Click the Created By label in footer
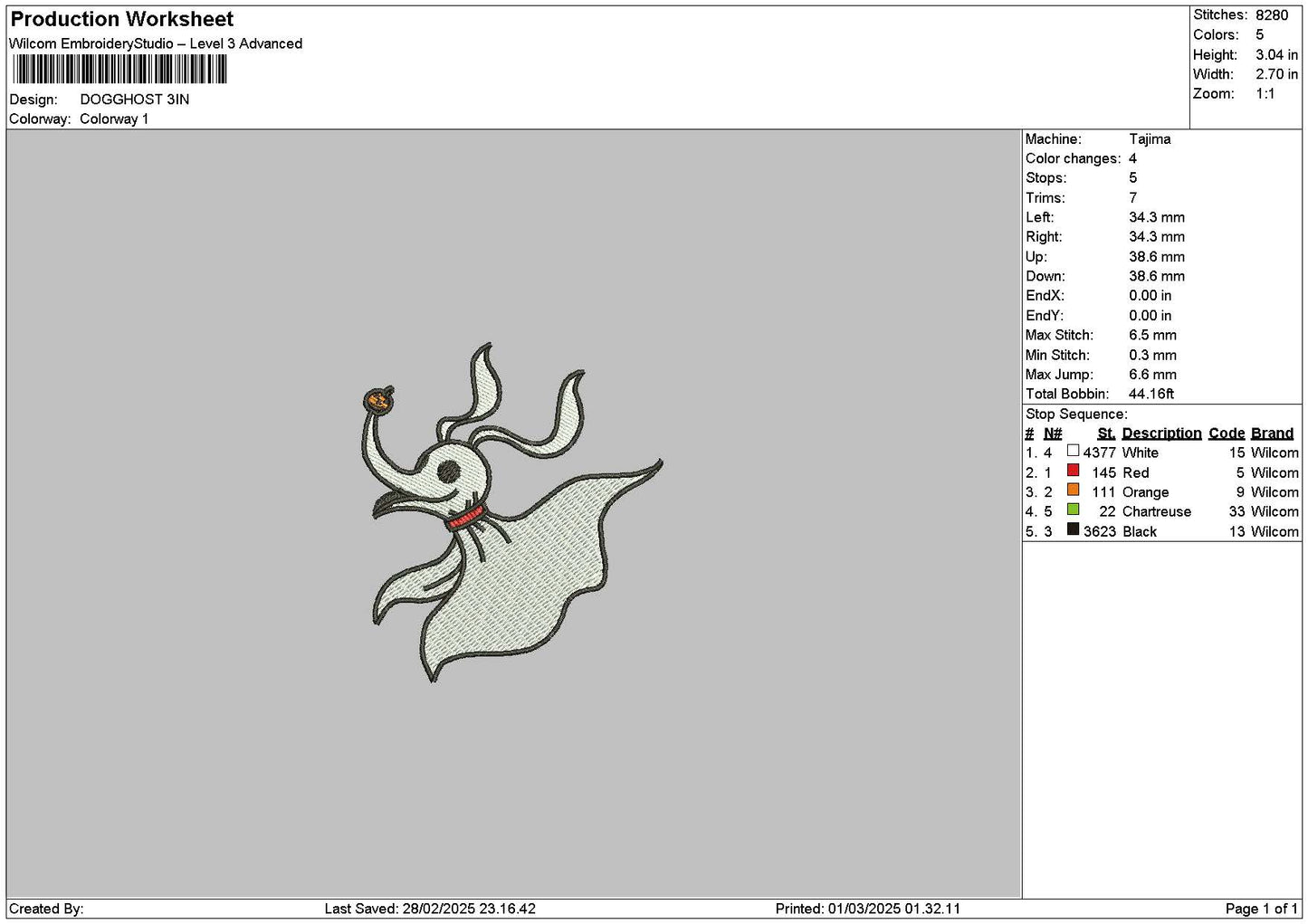1308x924 pixels. pyautogui.click(x=46, y=909)
